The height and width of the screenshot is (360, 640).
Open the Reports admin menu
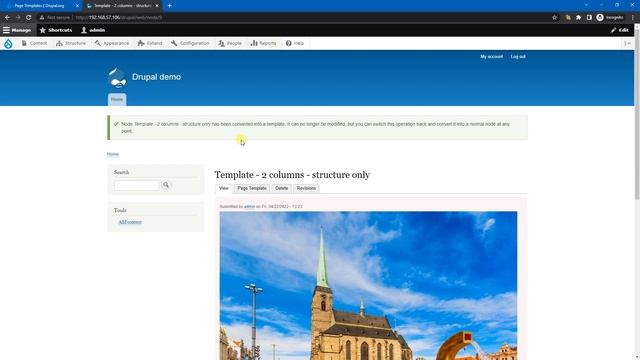tap(264, 43)
